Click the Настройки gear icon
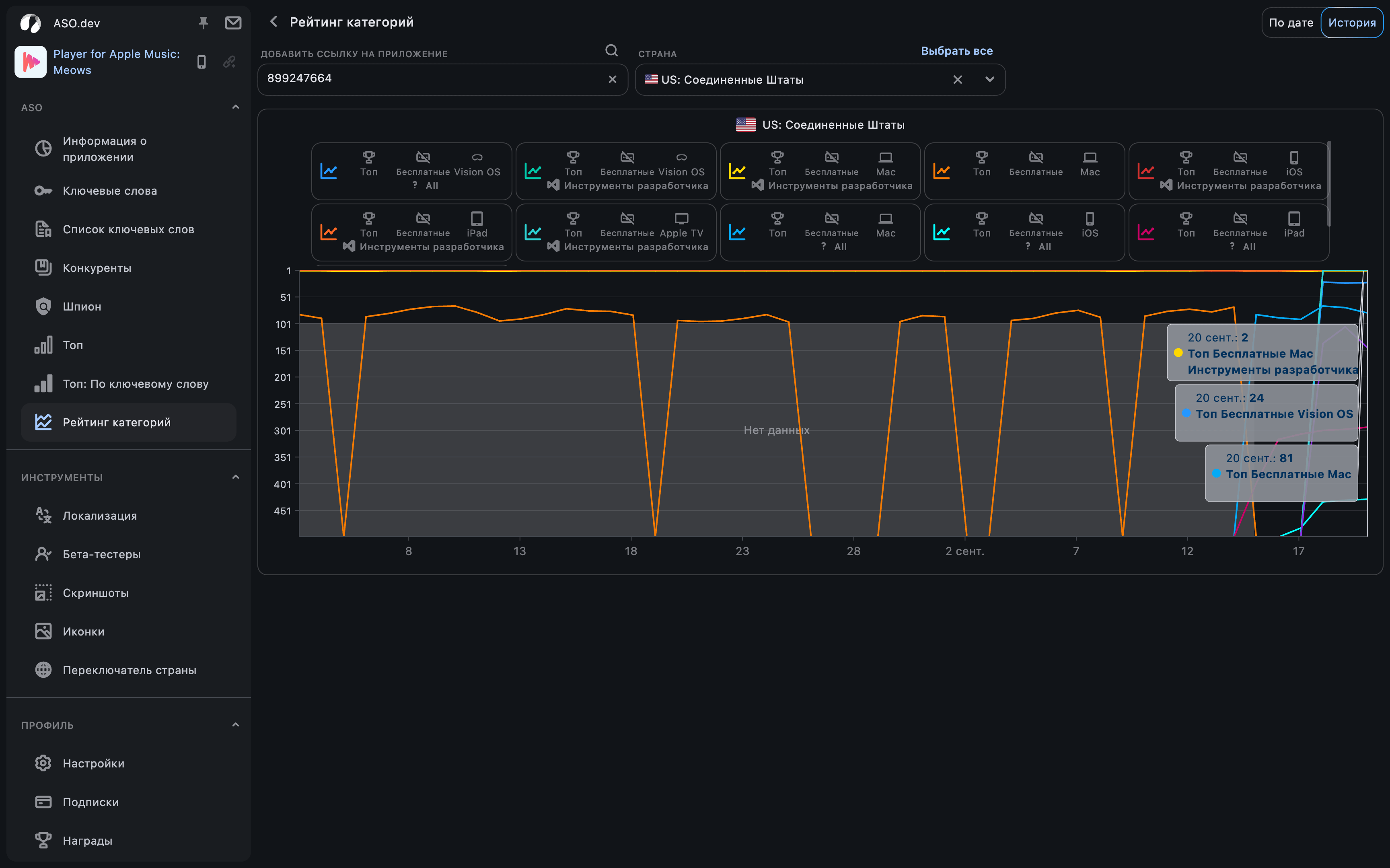This screenshot has width=1390, height=868. tap(43, 763)
